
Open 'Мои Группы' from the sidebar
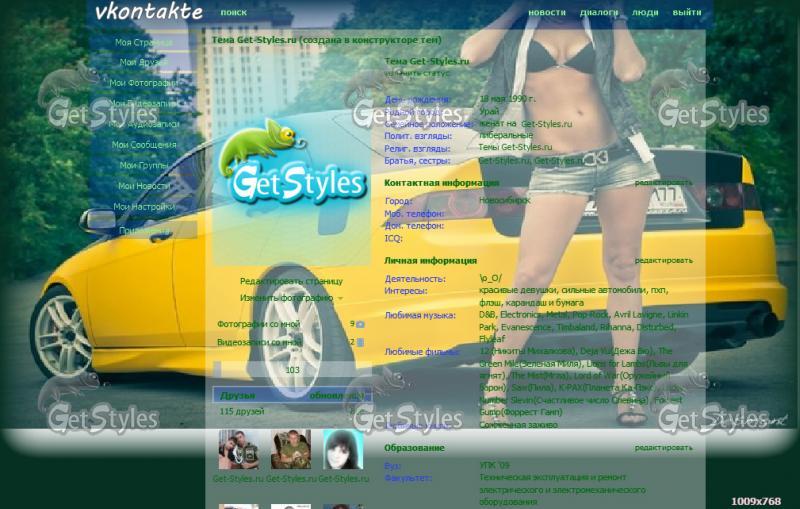click(144, 166)
